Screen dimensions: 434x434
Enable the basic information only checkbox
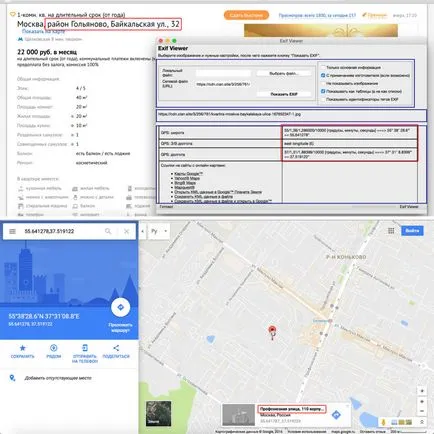[323, 67]
